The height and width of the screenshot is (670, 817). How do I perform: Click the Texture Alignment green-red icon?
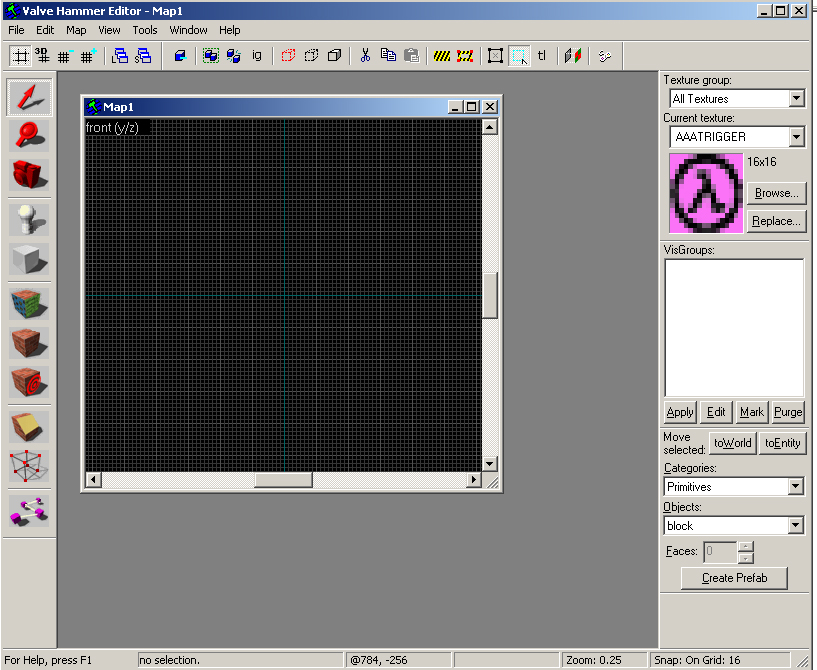573,56
